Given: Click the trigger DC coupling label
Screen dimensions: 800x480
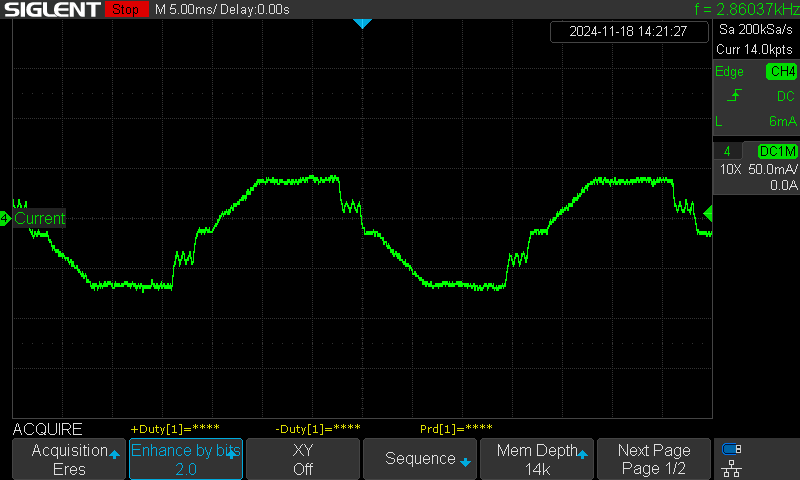Looking at the screenshot, I should click(786, 96).
